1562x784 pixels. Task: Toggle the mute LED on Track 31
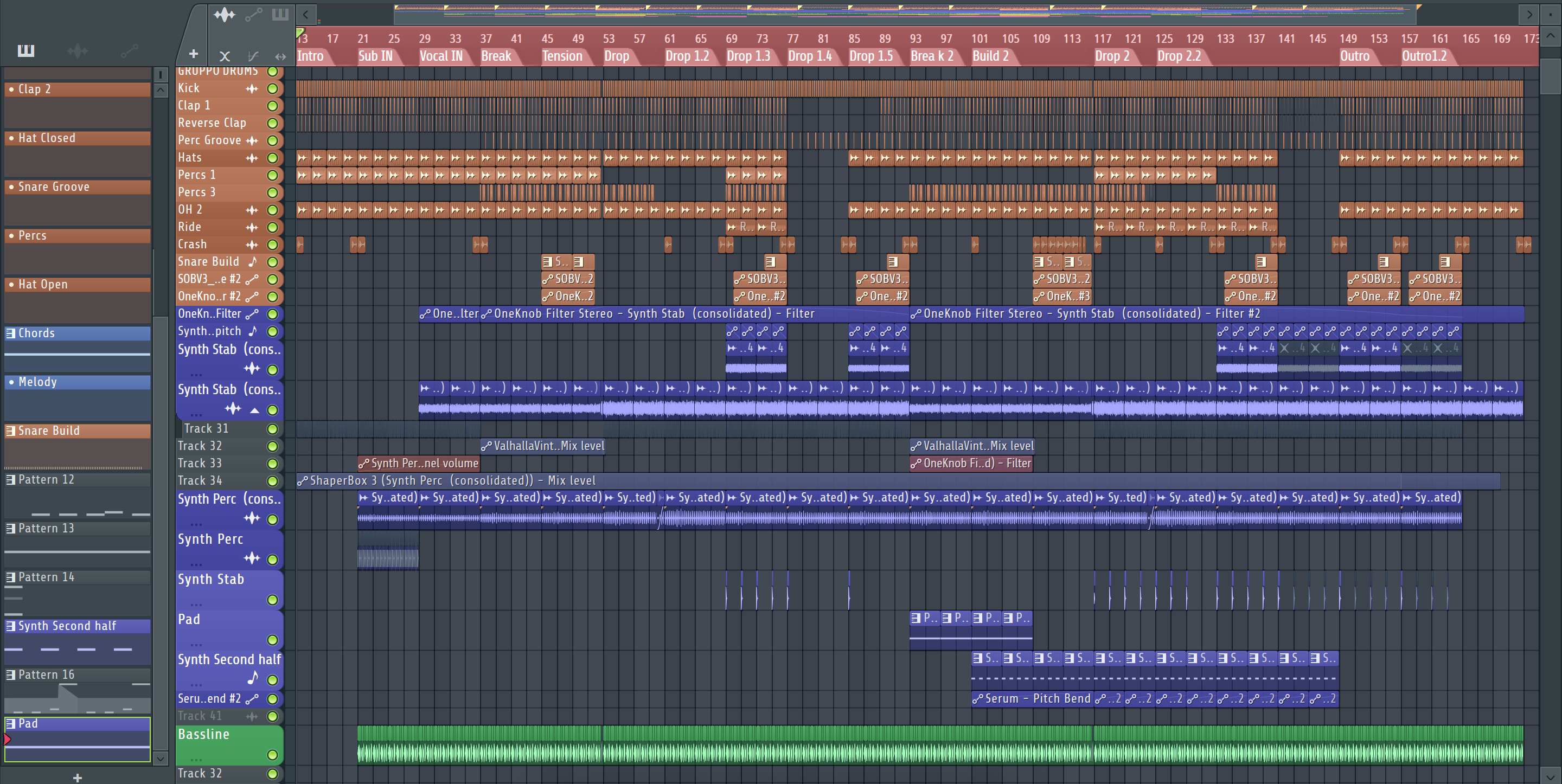pos(273,429)
